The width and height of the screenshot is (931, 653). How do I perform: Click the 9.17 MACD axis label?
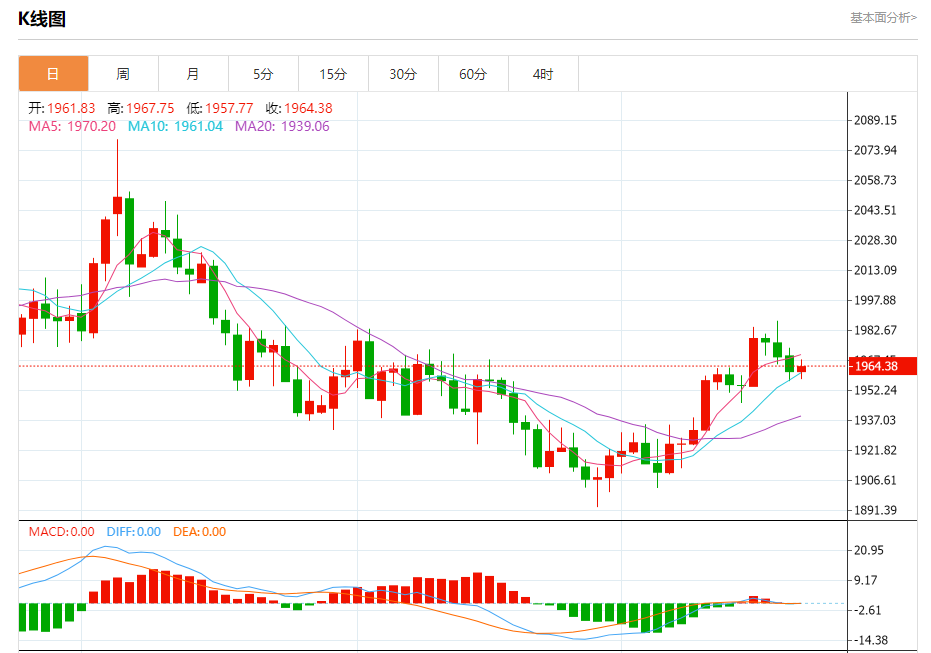coord(866,580)
